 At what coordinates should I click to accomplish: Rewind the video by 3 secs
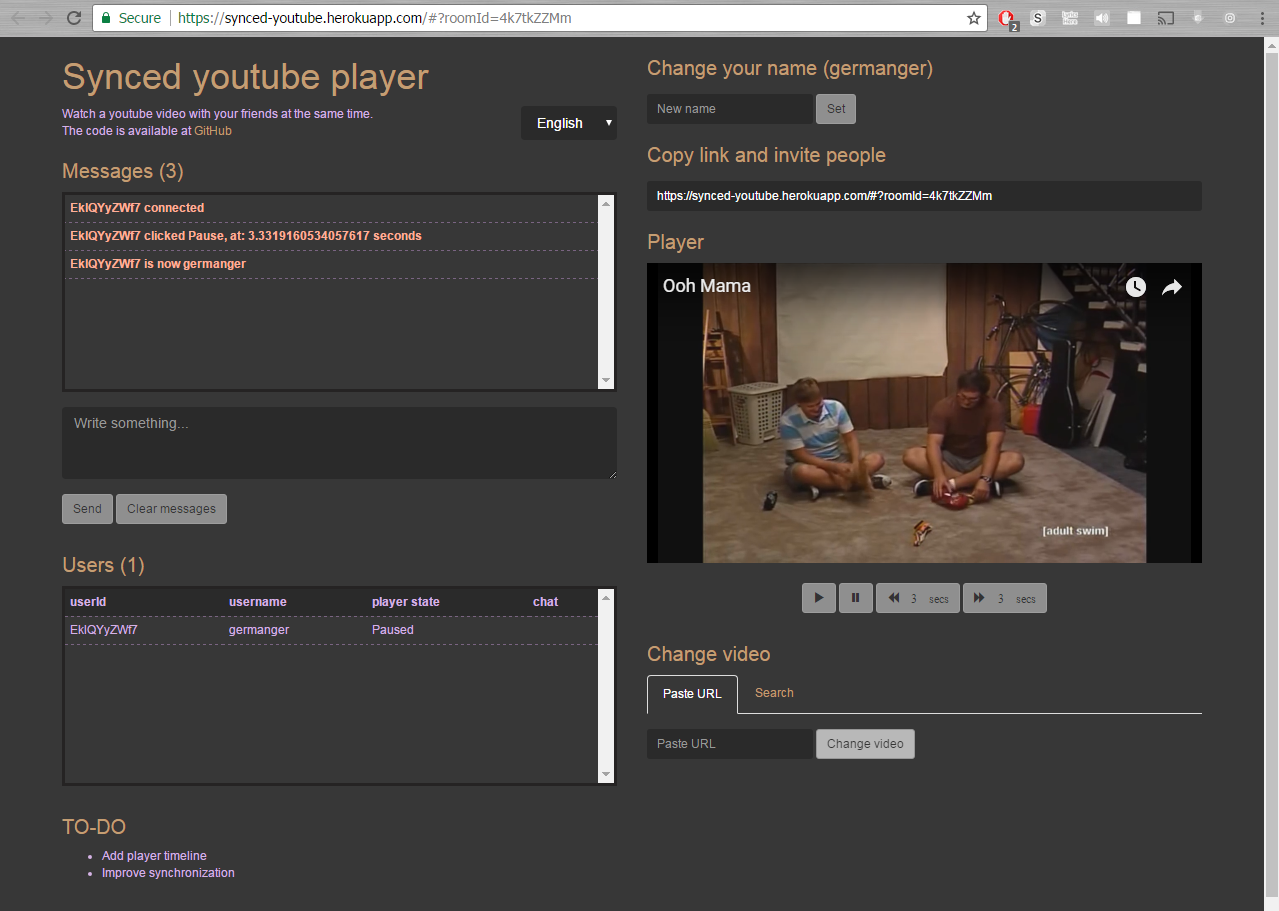[x=917, y=598]
